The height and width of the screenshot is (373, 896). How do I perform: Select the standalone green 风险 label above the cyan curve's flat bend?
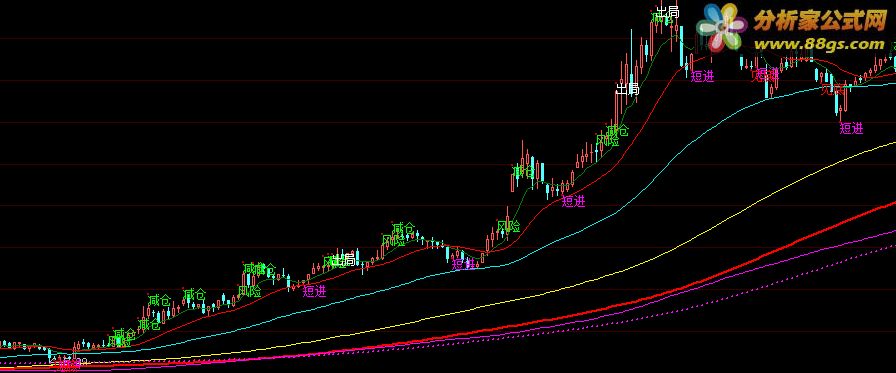point(509,226)
